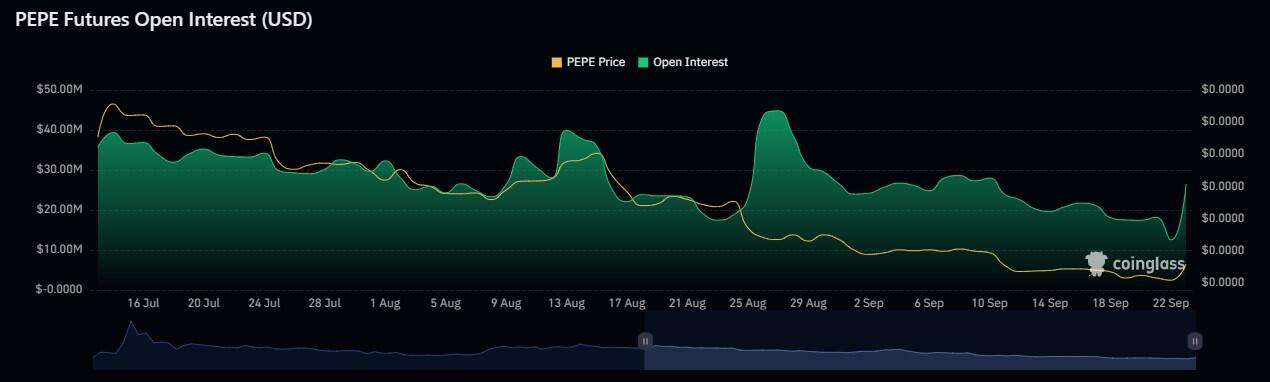Click the PEPE Futures Open Interest title
Image resolution: width=1270 pixels, height=382 pixels.
[x=164, y=20]
